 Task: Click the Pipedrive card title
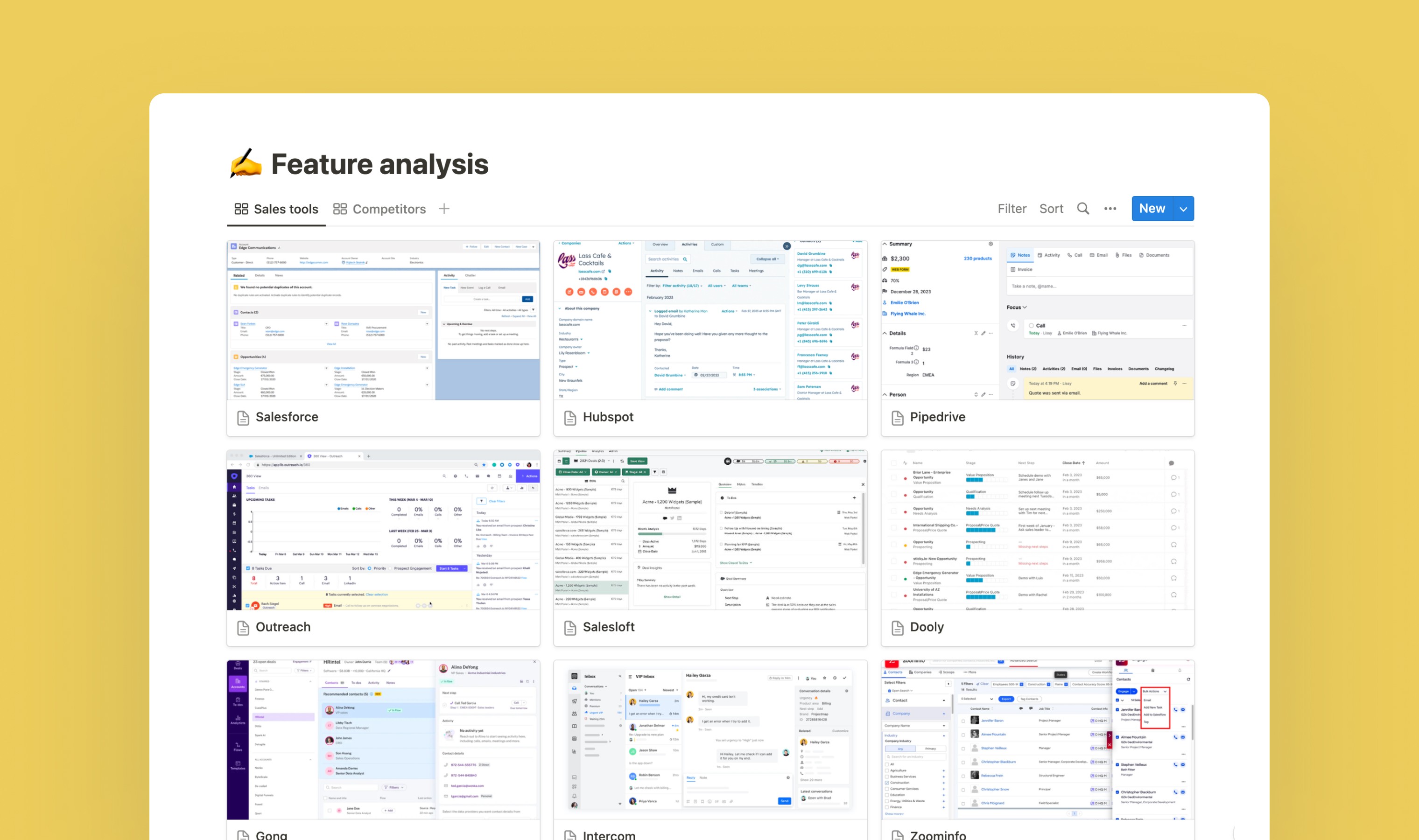pos(938,417)
